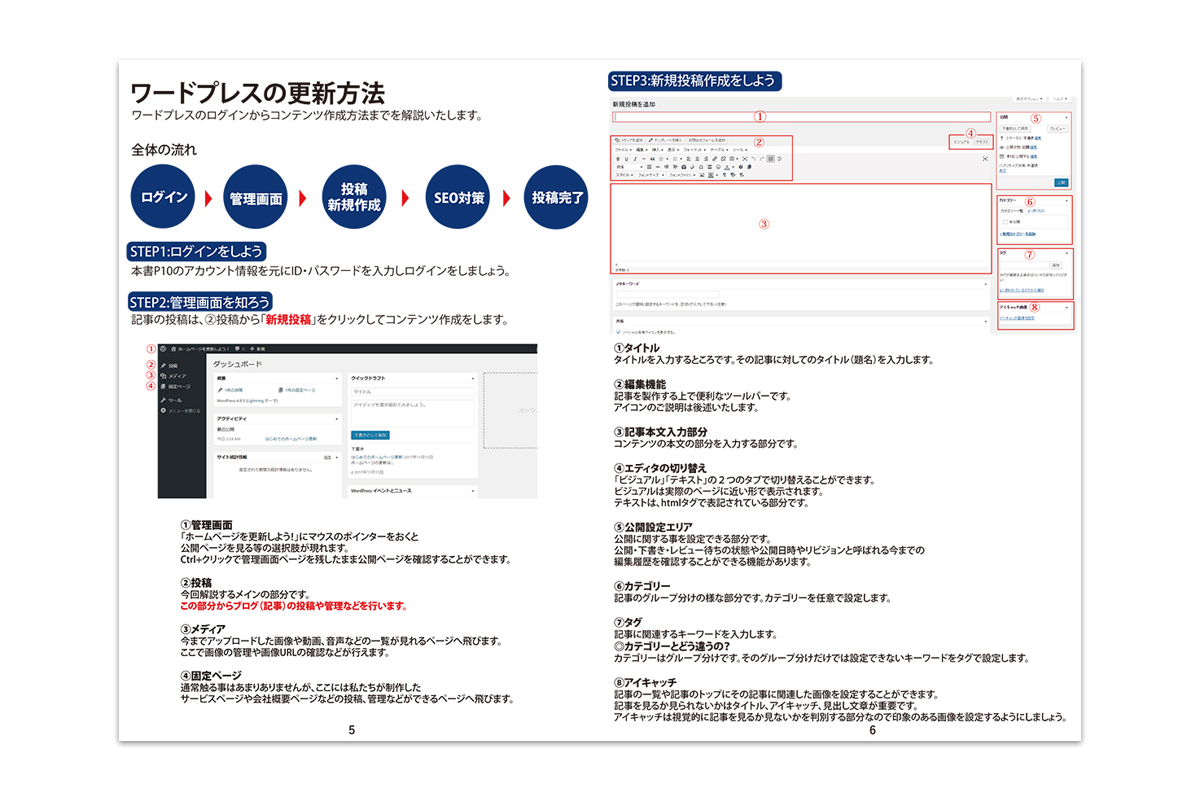
Task: Switch to the ビジュアル editor tab
Action: 960,143
